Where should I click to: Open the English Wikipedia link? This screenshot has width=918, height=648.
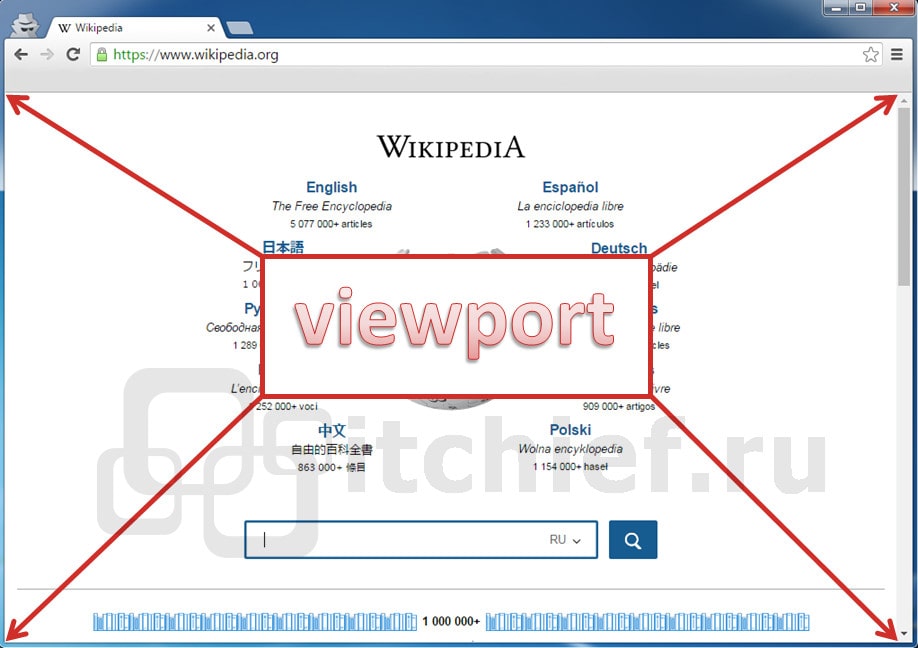(x=331, y=187)
